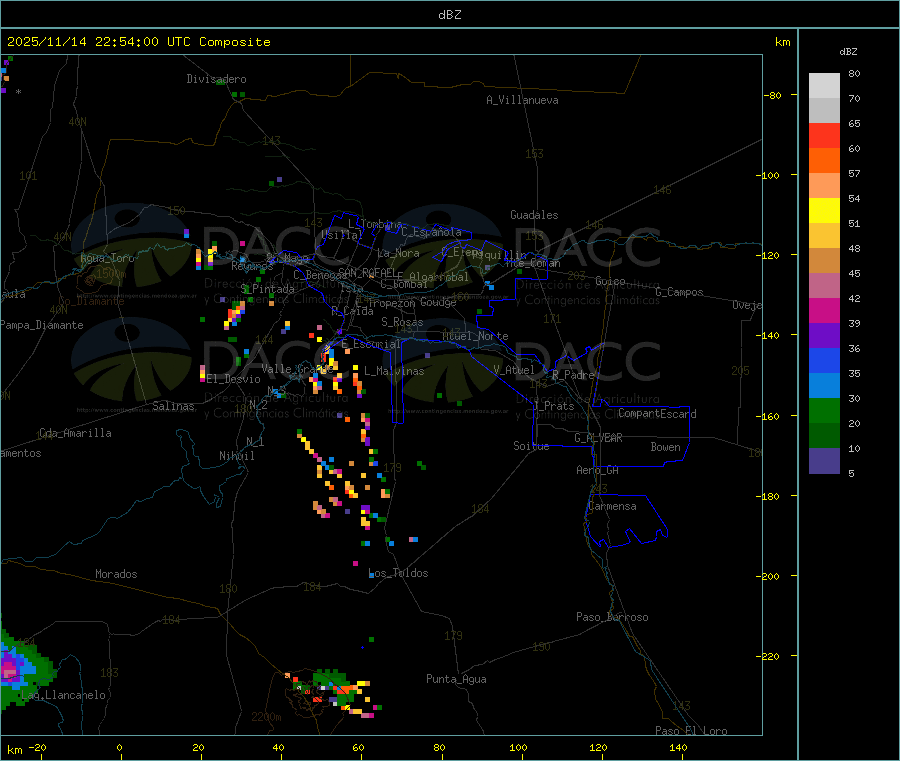Image resolution: width=900 pixels, height=761 pixels.
Task: Click the Pampa_Diamante map label
Action: [x=42, y=325]
